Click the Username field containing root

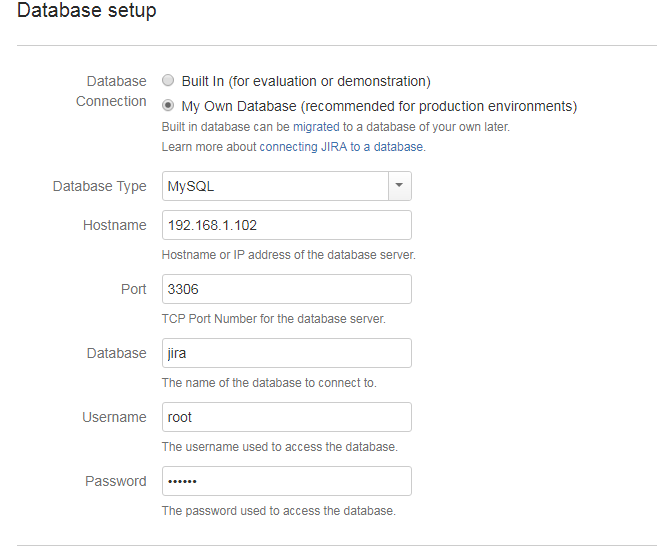(x=286, y=417)
